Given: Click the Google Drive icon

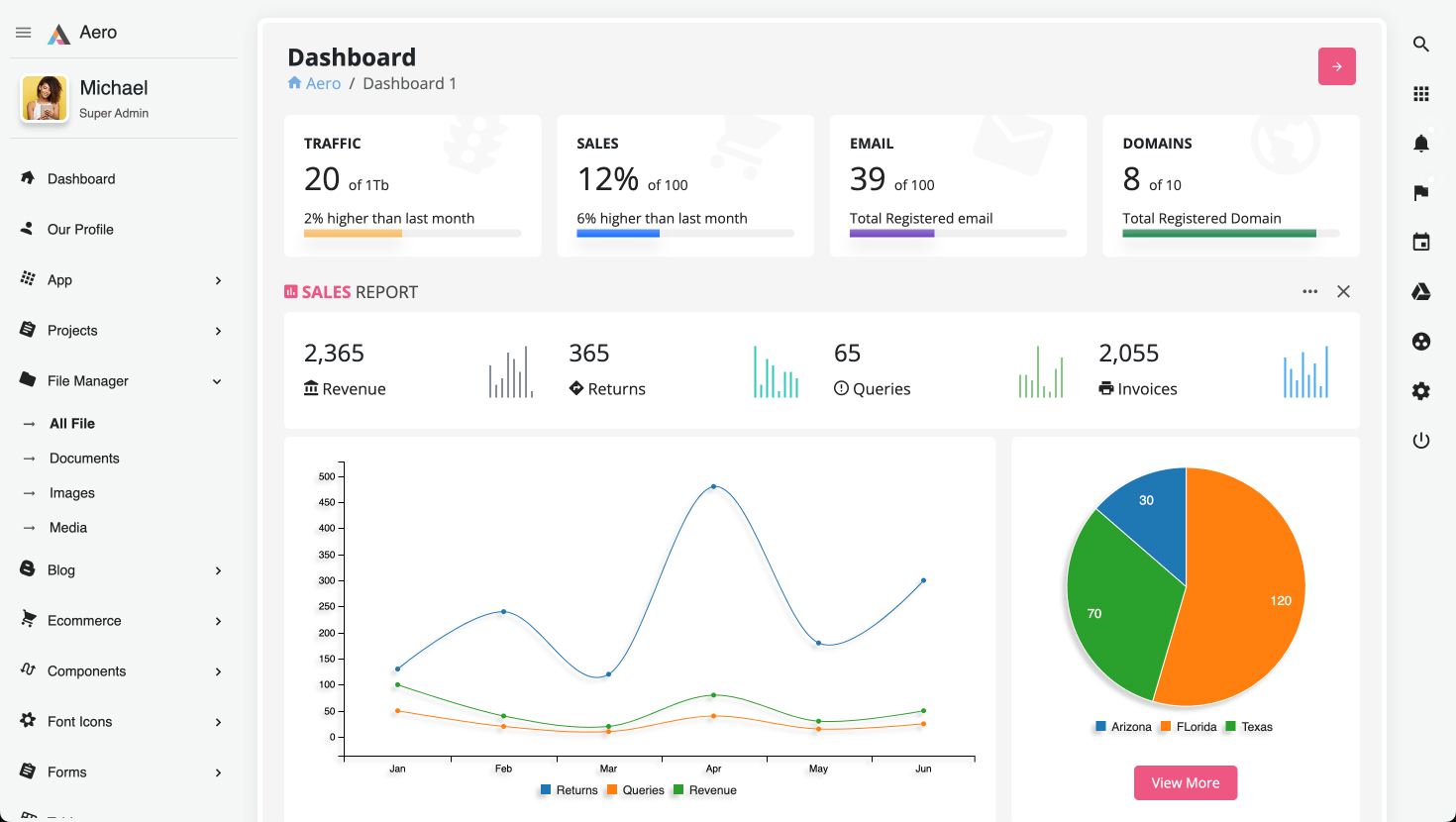Looking at the screenshot, I should tap(1420, 292).
